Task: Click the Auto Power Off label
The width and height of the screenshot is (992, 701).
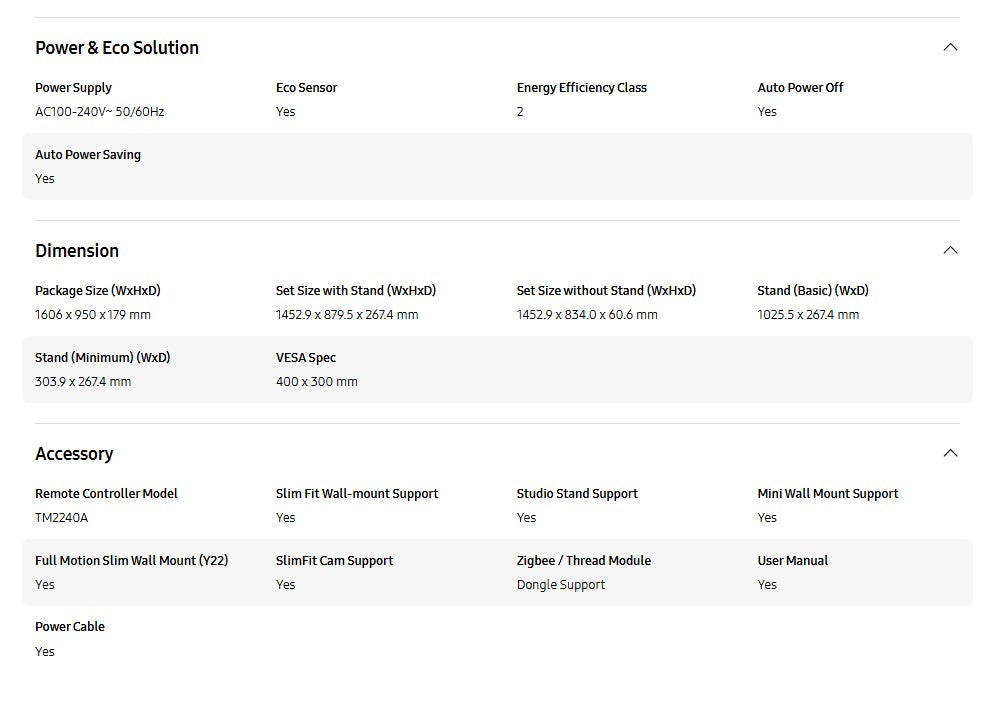Action: 800,88
